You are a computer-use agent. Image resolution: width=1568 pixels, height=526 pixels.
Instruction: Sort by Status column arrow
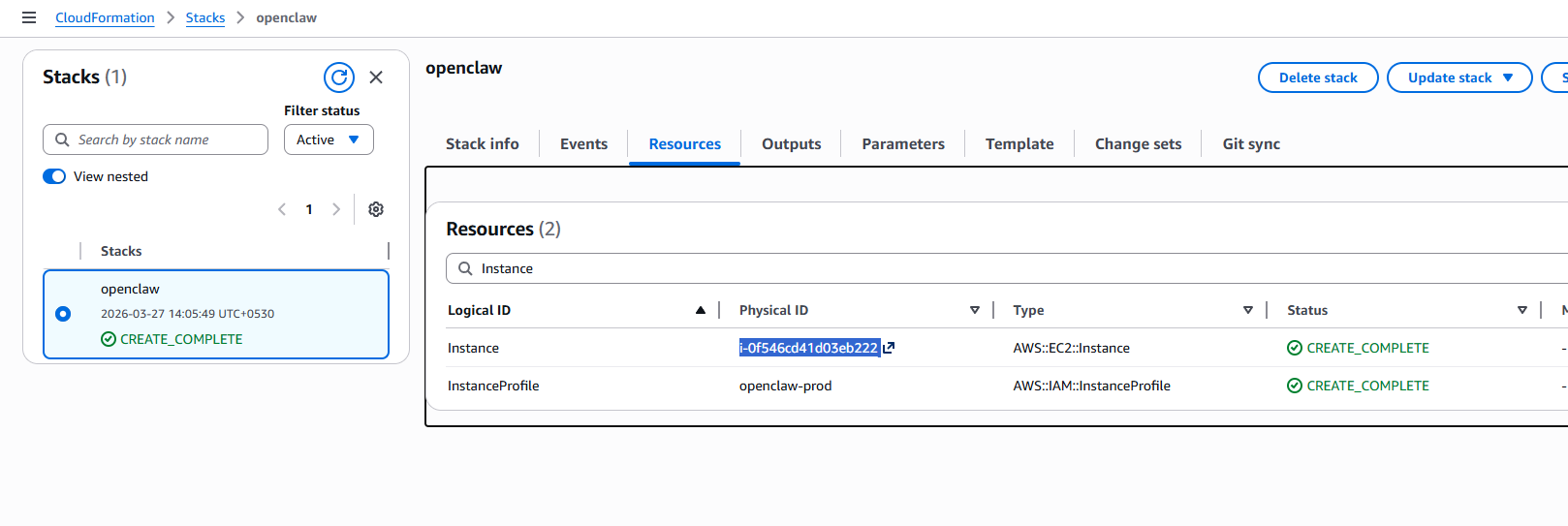tap(1521, 310)
